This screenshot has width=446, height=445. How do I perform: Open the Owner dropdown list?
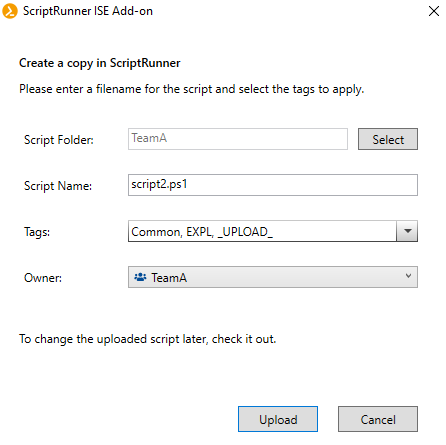273,277
